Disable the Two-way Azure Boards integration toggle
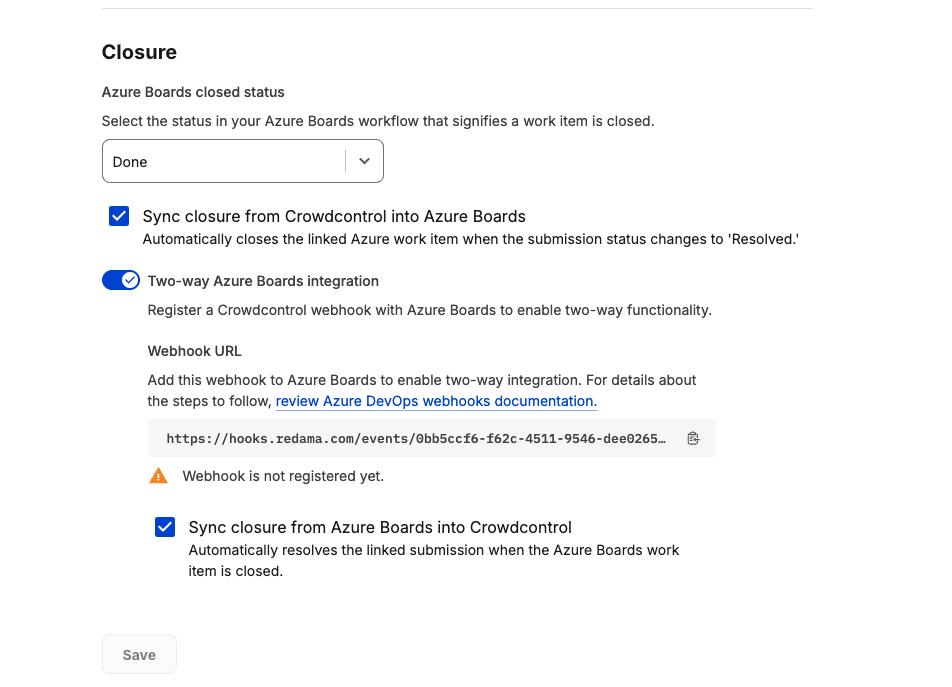 (x=121, y=281)
